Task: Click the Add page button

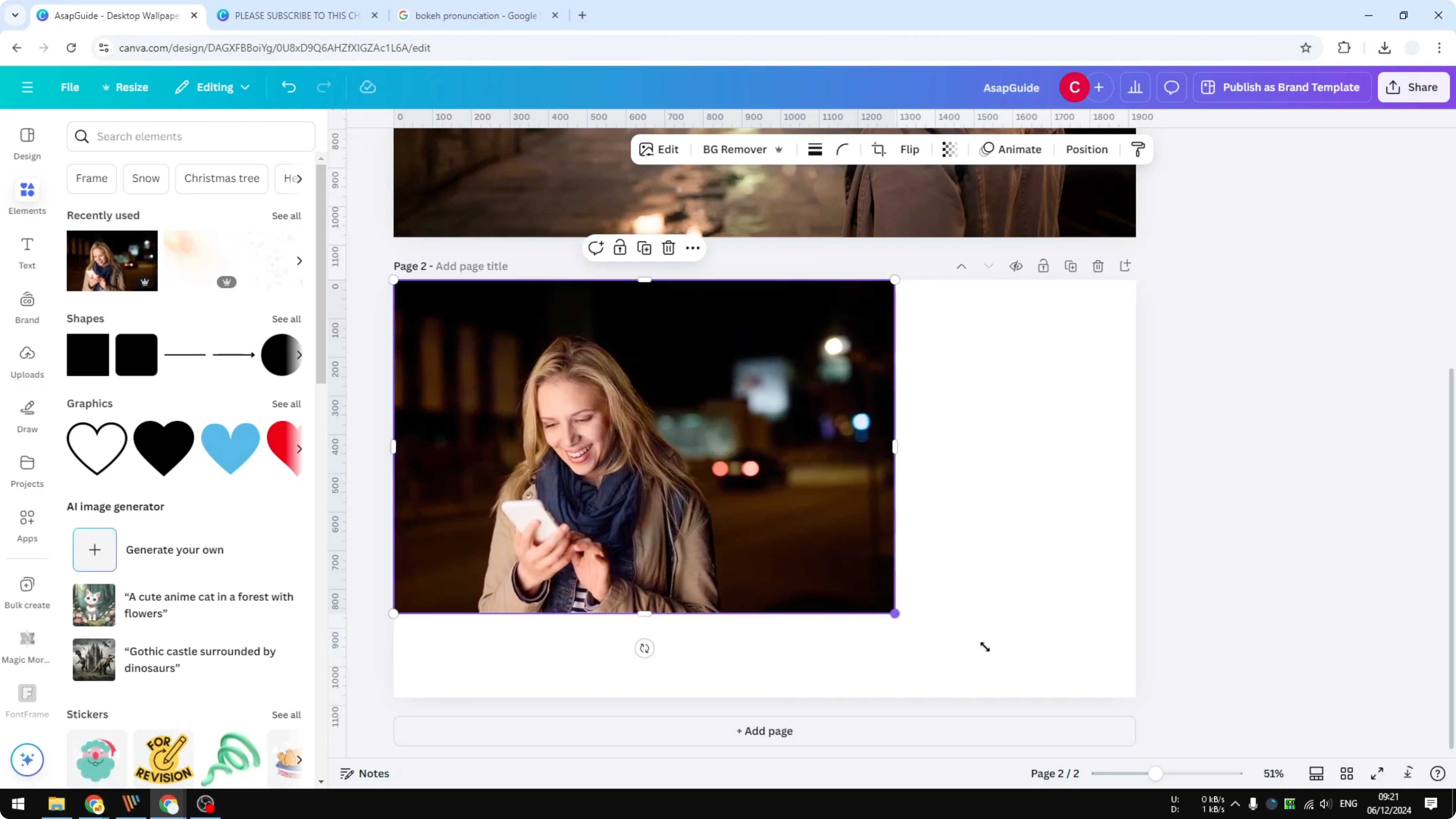Action: coord(764,731)
